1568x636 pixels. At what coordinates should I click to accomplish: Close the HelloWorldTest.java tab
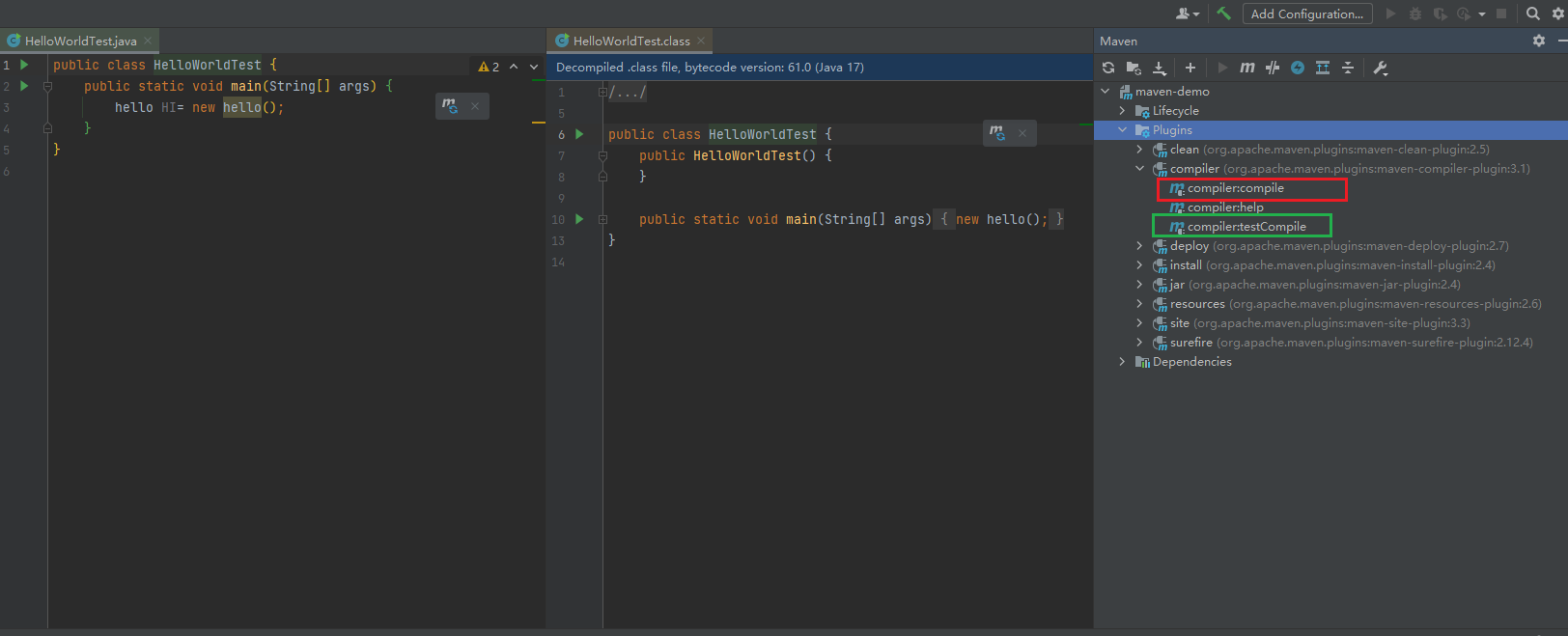coord(148,41)
